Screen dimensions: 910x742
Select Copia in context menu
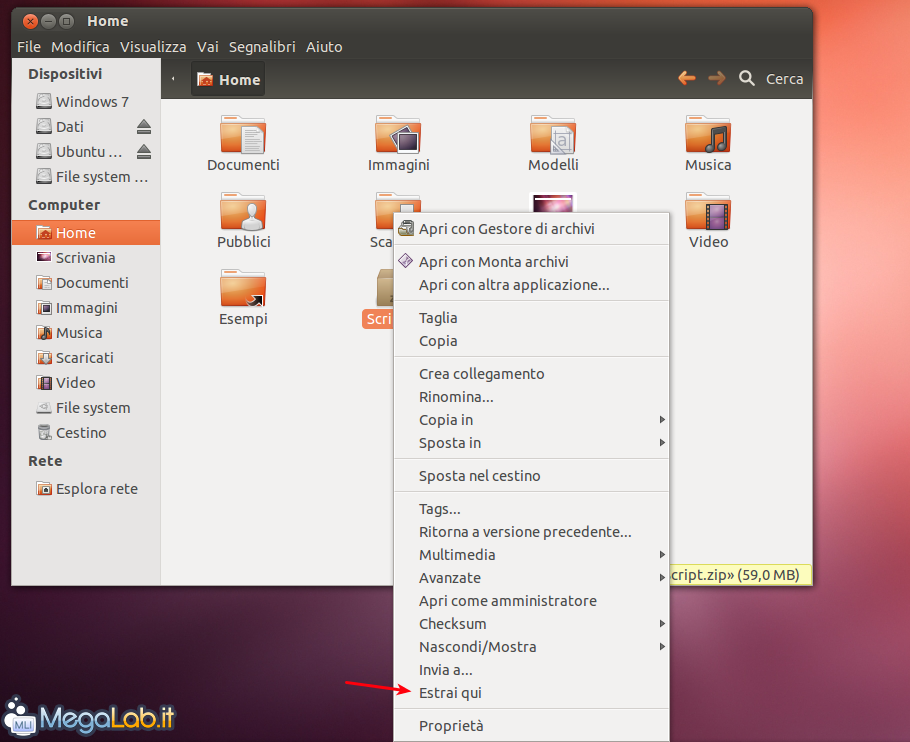pyautogui.click(x=532, y=341)
